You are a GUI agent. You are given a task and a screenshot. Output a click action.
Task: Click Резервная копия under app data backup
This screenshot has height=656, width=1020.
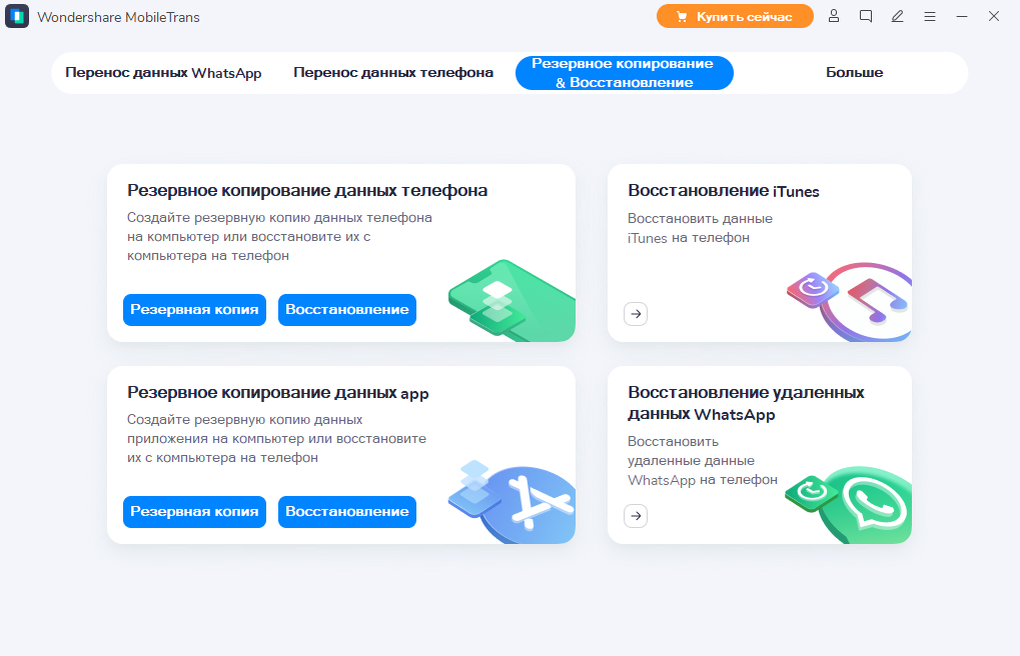point(195,512)
